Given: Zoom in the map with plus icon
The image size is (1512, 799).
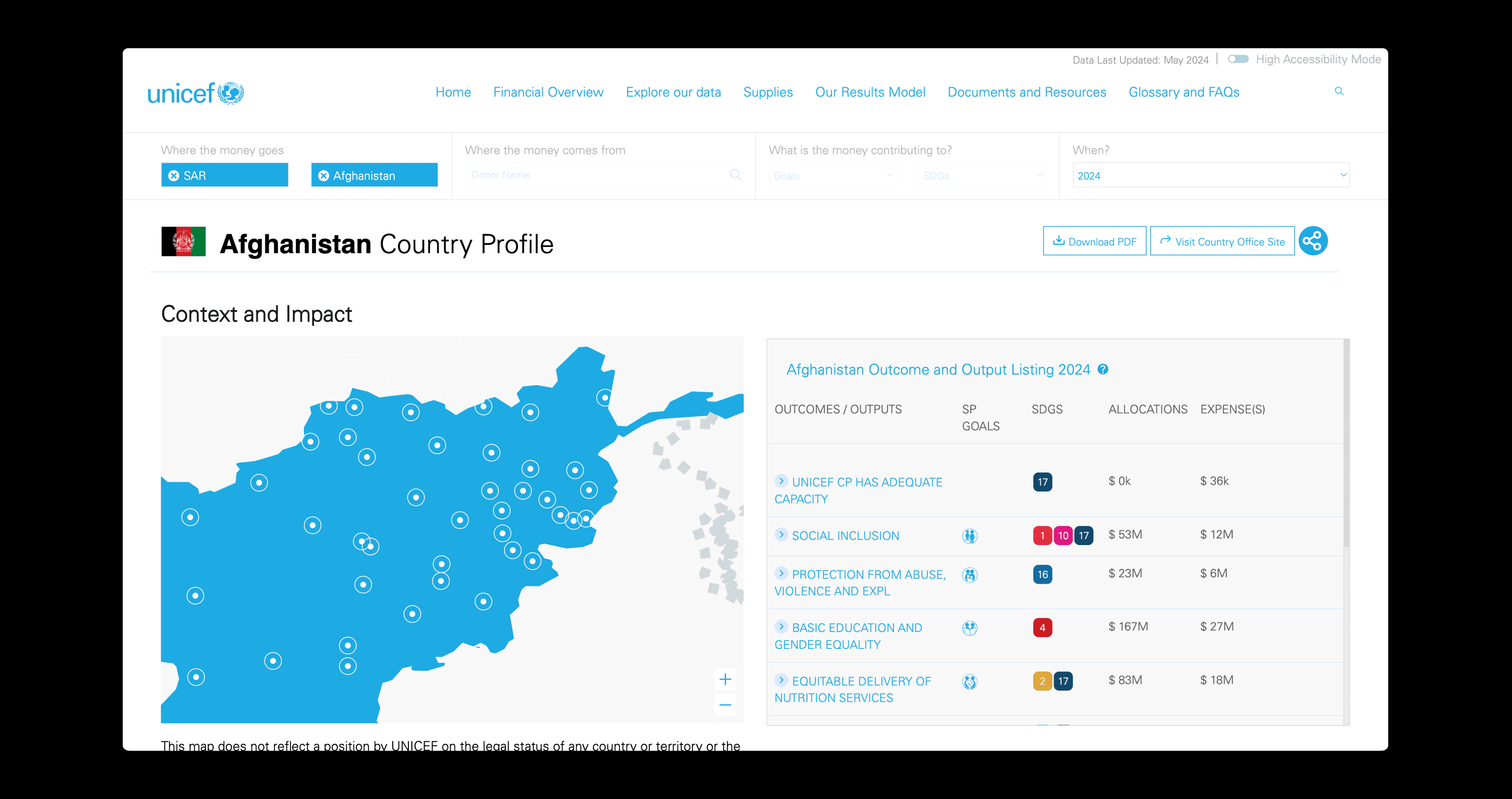Looking at the screenshot, I should tap(725, 679).
